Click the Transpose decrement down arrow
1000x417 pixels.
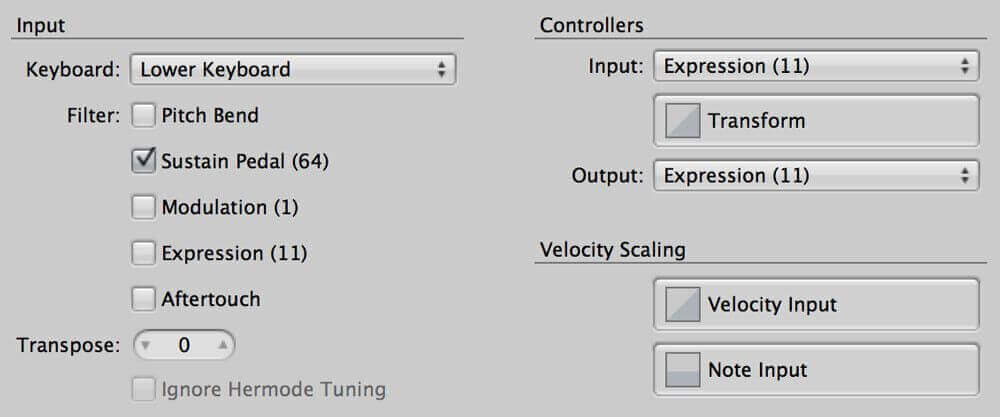pyautogui.click(x=145, y=346)
